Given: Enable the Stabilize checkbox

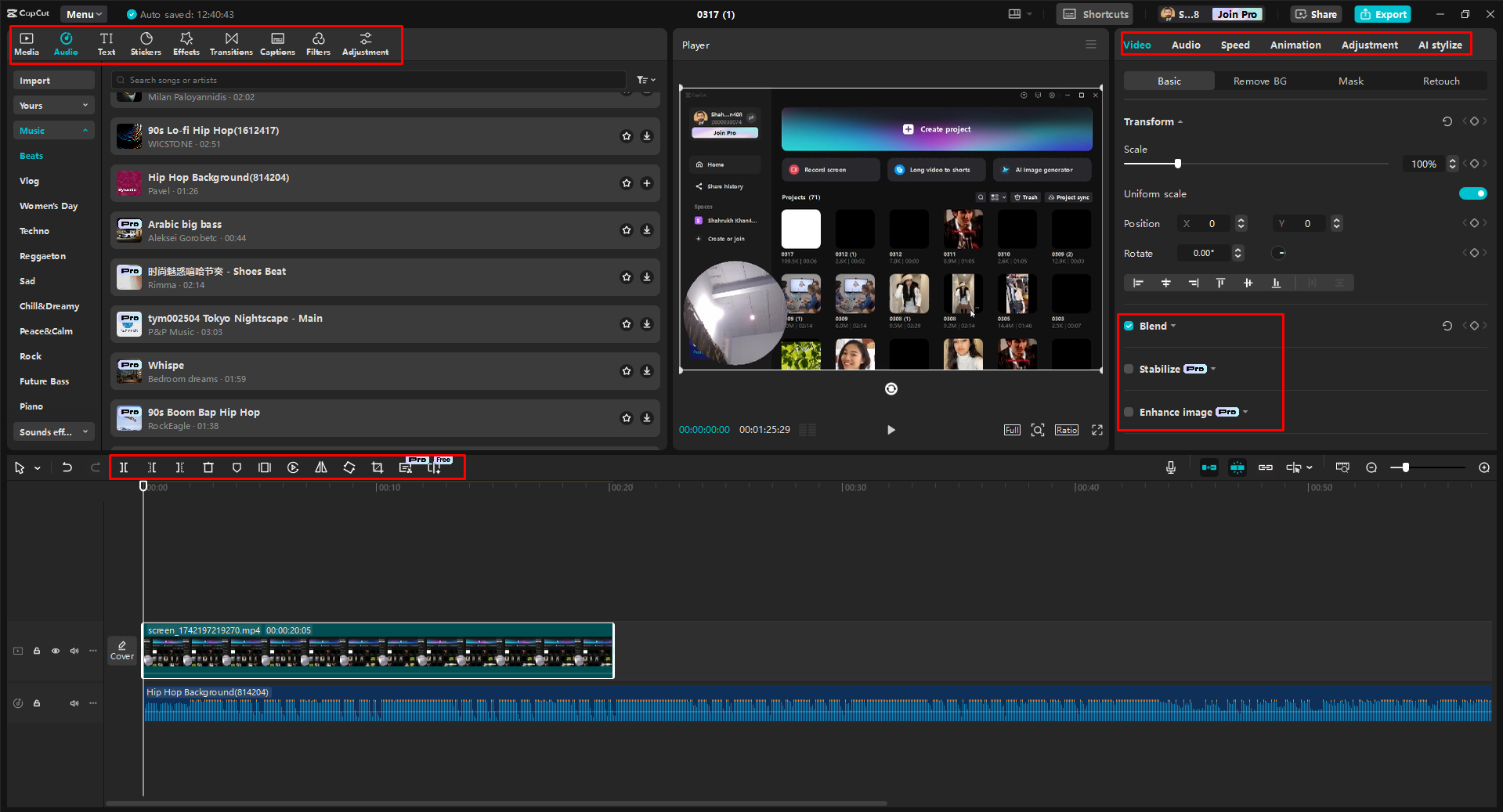Looking at the screenshot, I should [x=1129, y=369].
